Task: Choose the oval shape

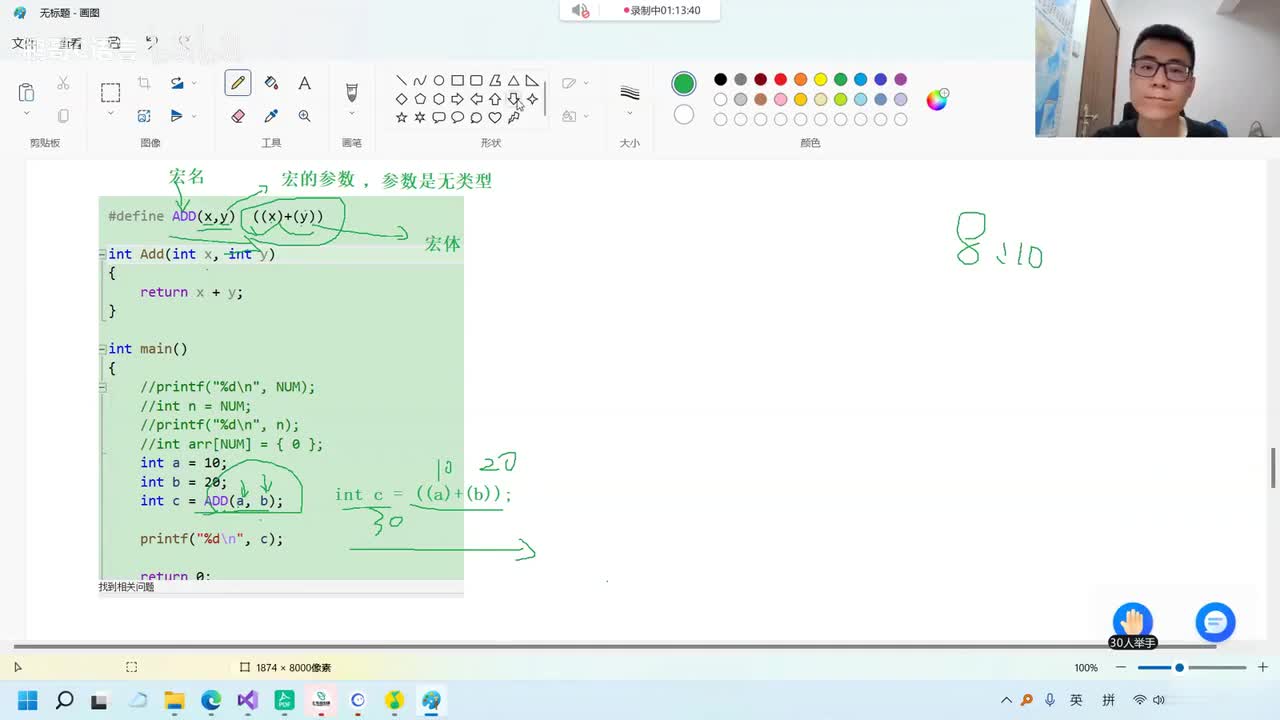Action: tap(439, 81)
